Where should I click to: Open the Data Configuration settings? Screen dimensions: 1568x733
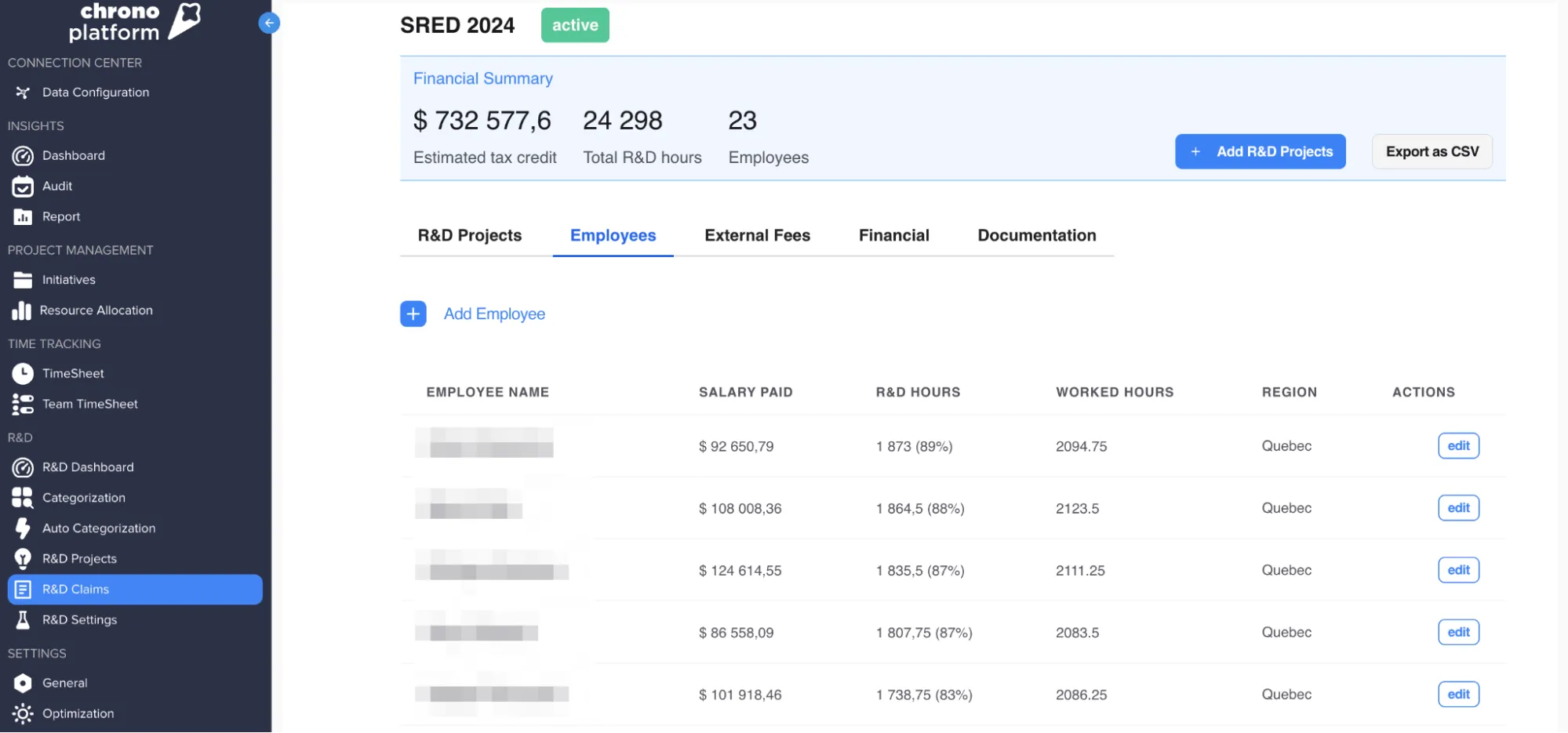(96, 92)
